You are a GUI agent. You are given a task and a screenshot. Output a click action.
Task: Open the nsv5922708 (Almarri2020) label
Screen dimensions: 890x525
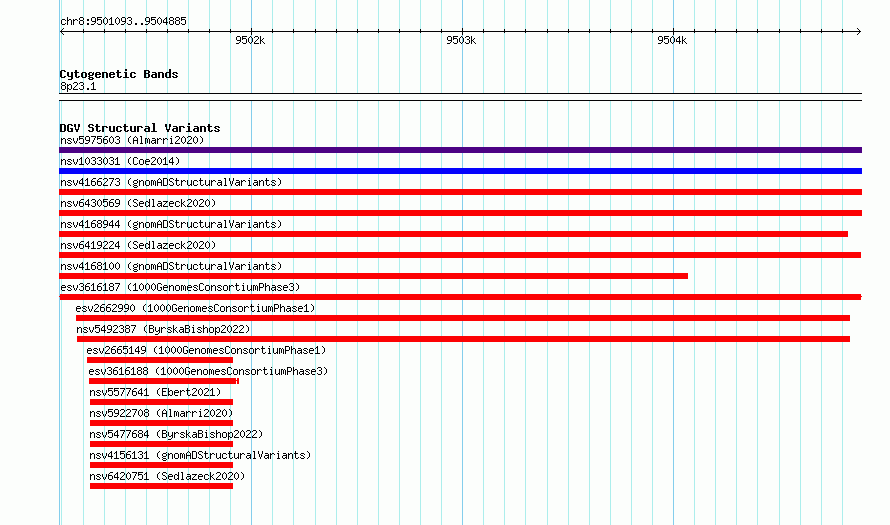pos(161,413)
